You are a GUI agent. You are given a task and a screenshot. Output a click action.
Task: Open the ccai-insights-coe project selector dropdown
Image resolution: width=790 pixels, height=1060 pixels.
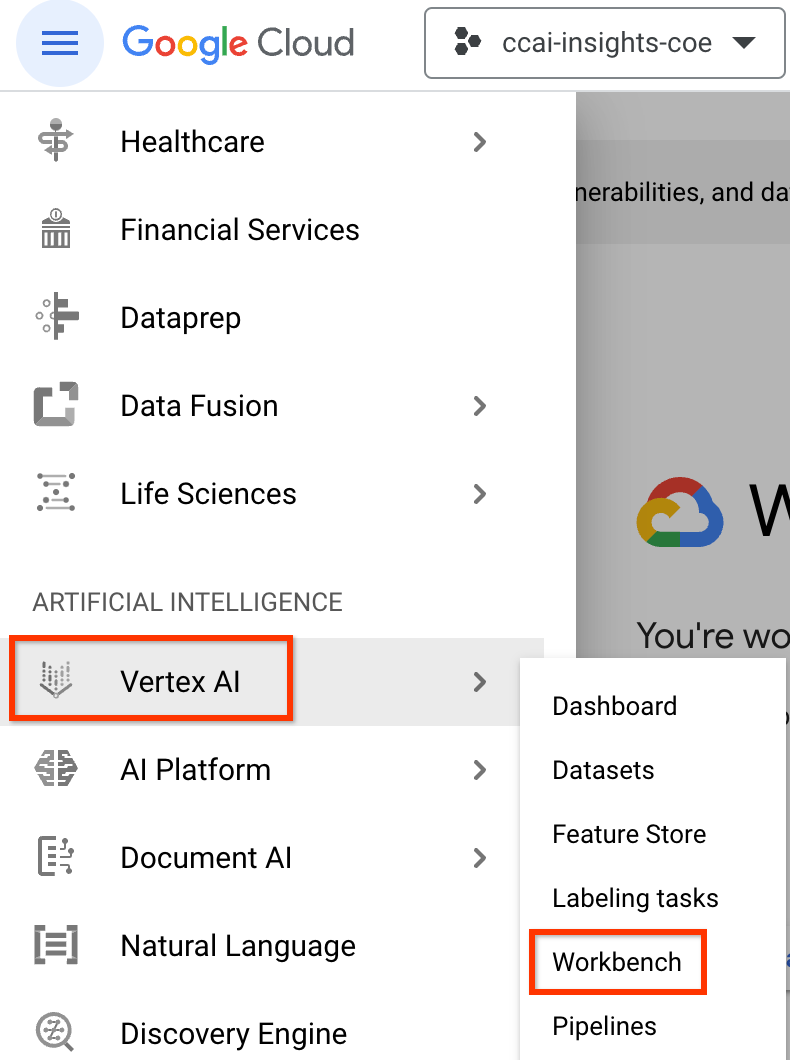coord(605,43)
